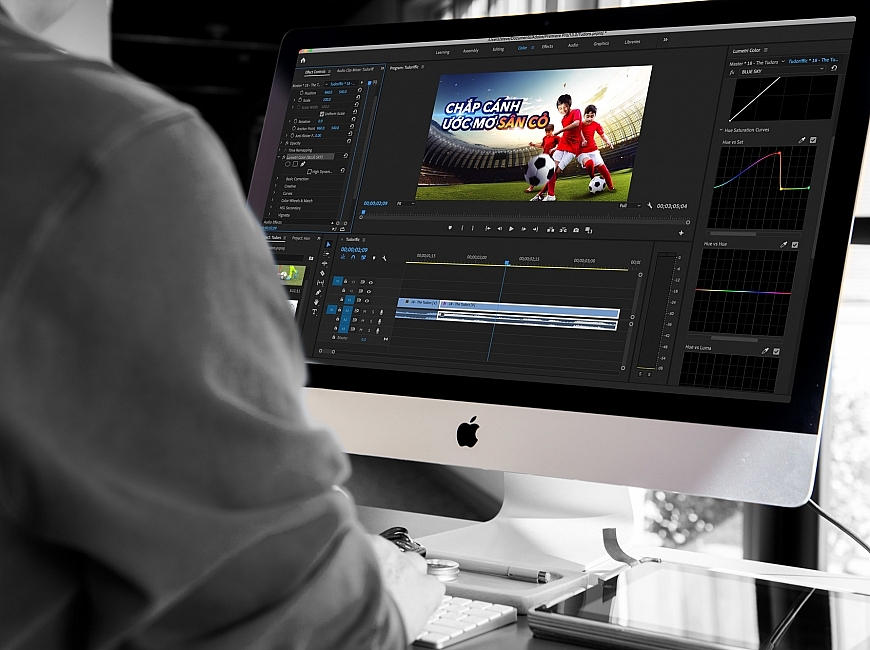
Task: Toggle V1 track output eye
Action: click(x=367, y=300)
